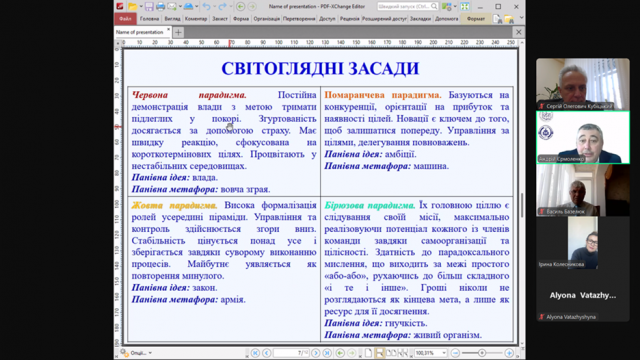
Task: Open the Захист ribbon tab
Action: [220, 19]
